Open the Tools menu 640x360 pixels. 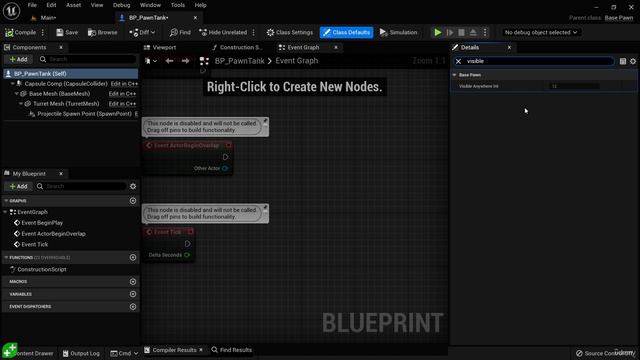(x=178, y=5)
